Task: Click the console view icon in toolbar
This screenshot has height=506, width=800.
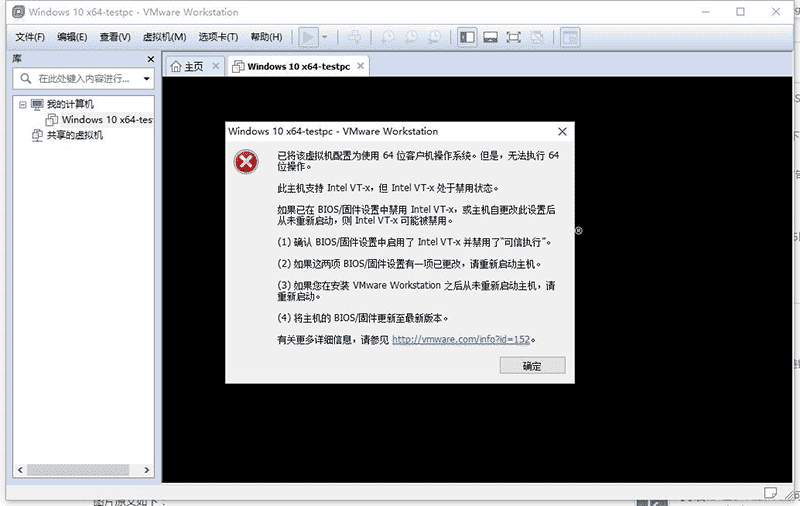Action: [x=570, y=37]
